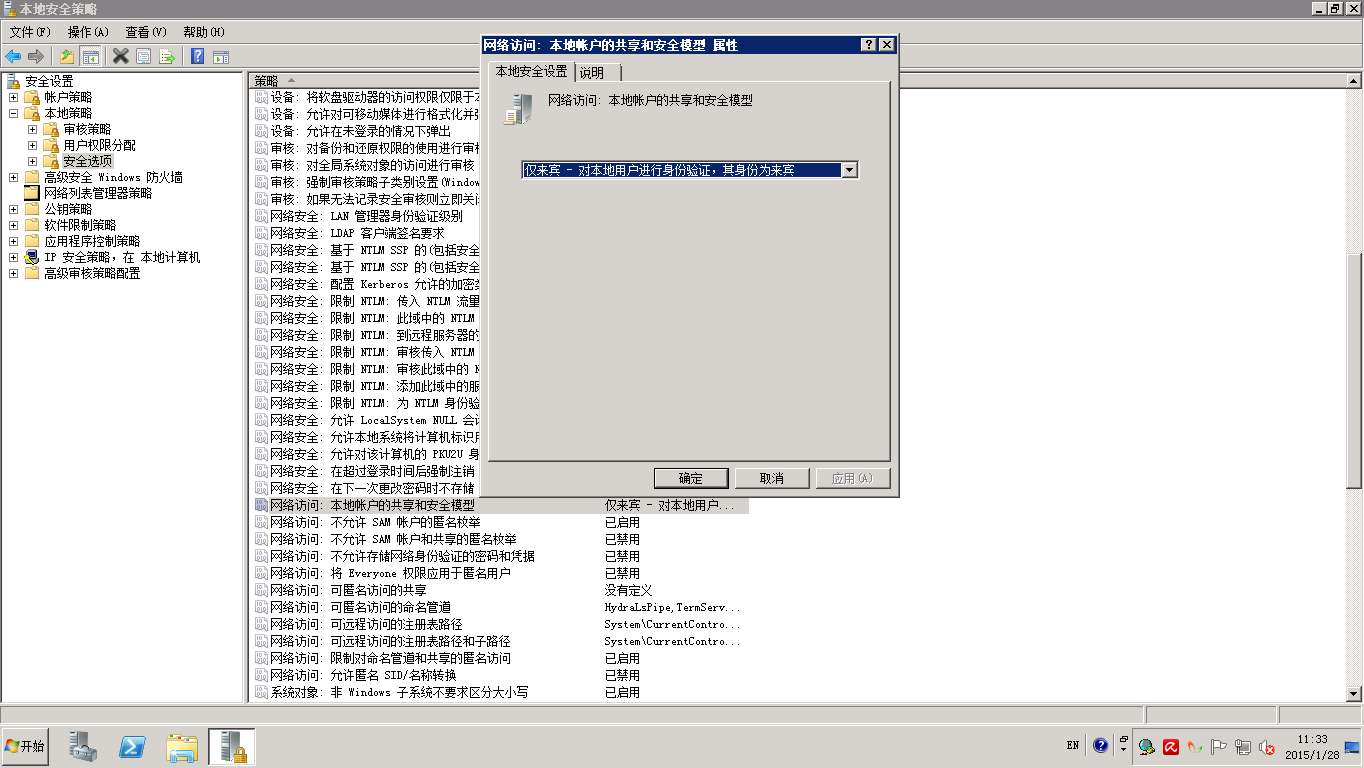Expand the 帐户策略 tree node

[13, 97]
